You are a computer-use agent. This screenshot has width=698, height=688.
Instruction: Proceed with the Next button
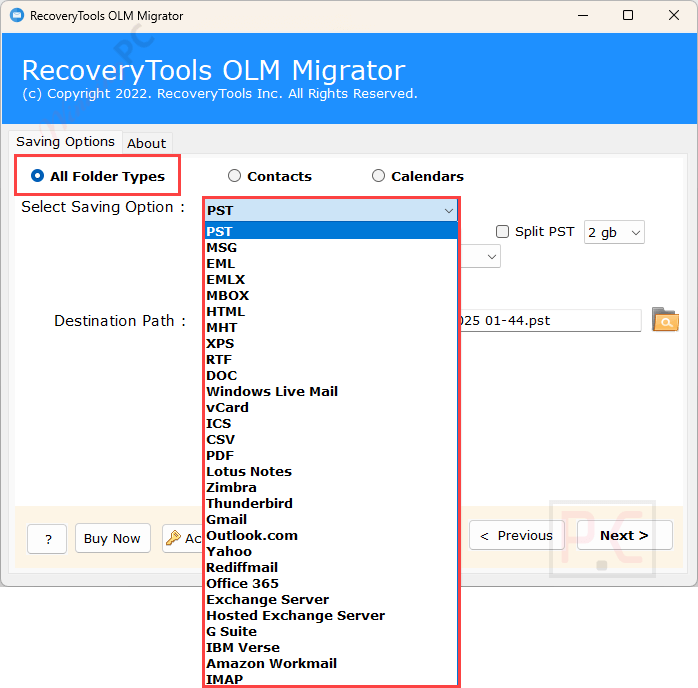tap(624, 535)
